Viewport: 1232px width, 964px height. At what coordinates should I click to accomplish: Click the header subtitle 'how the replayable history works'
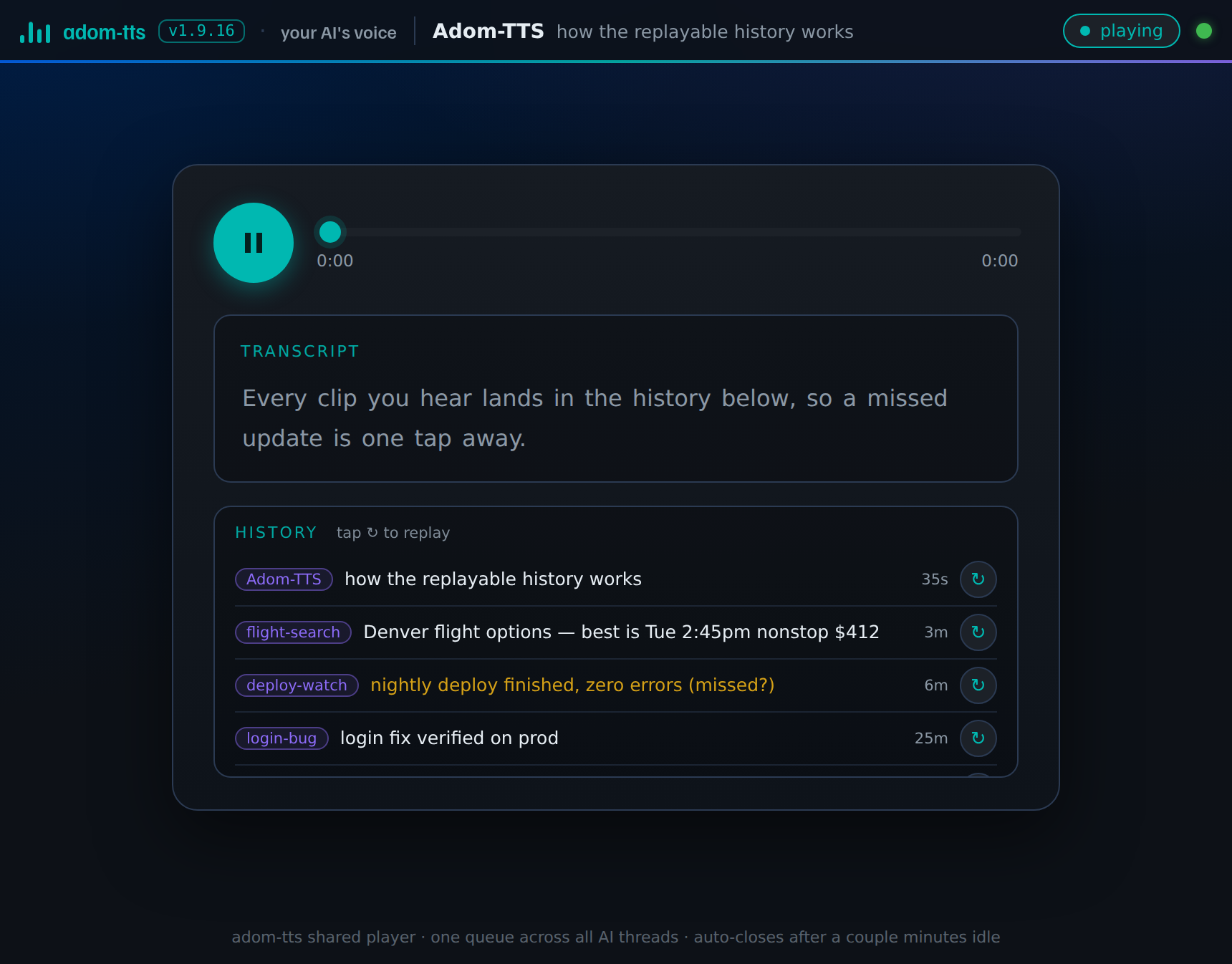pos(705,32)
